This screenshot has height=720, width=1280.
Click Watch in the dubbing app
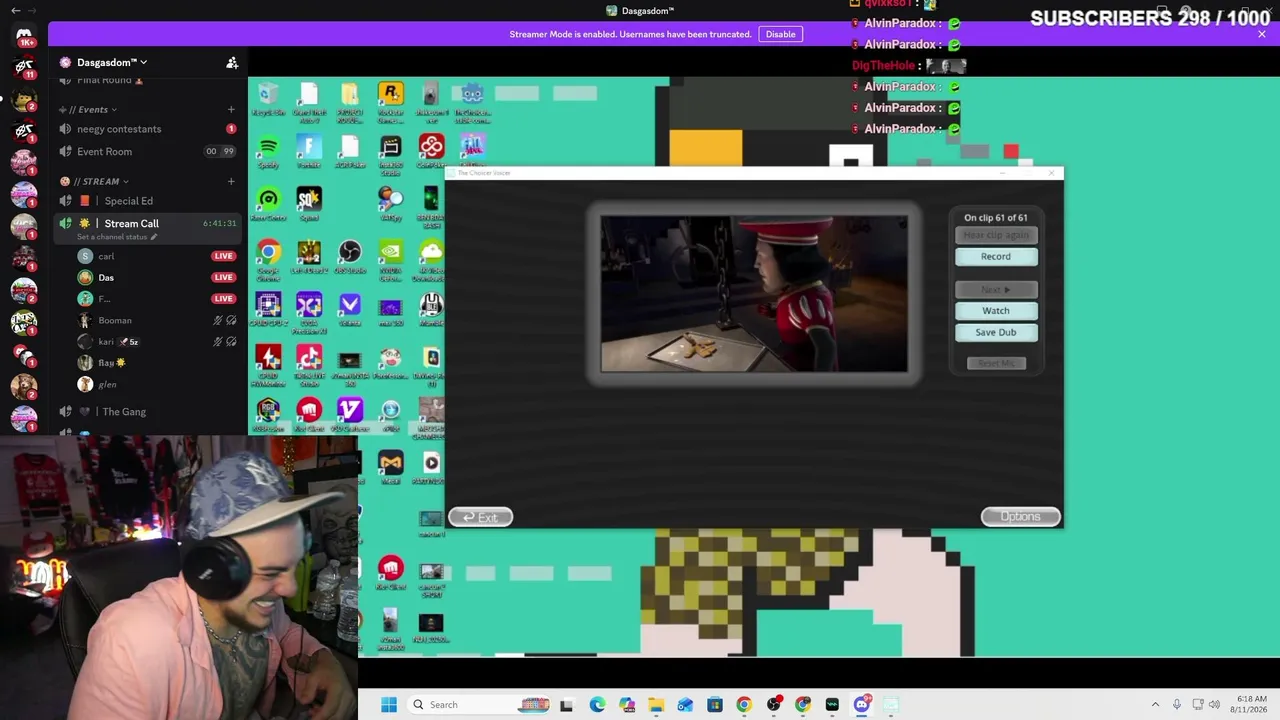tap(996, 311)
